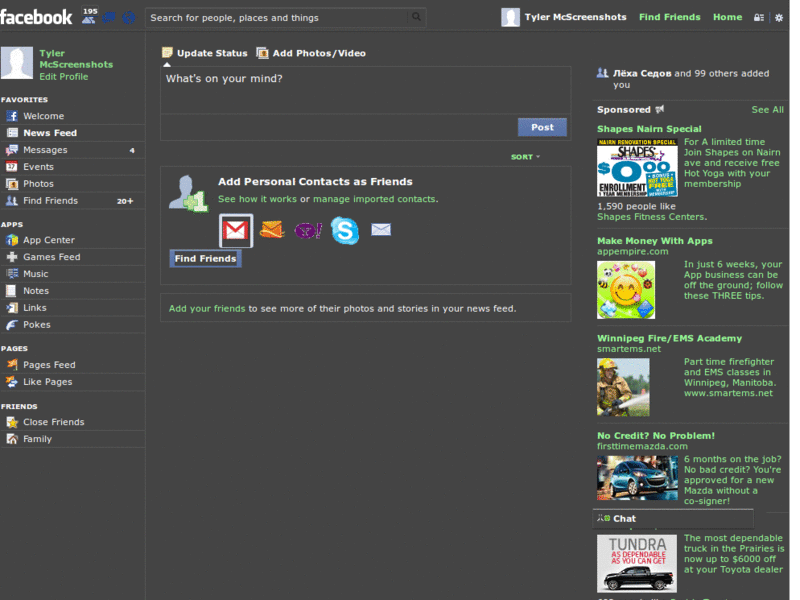800x600 pixels.
Task: Open Make Money With Apps ad title
Action: click(x=655, y=241)
